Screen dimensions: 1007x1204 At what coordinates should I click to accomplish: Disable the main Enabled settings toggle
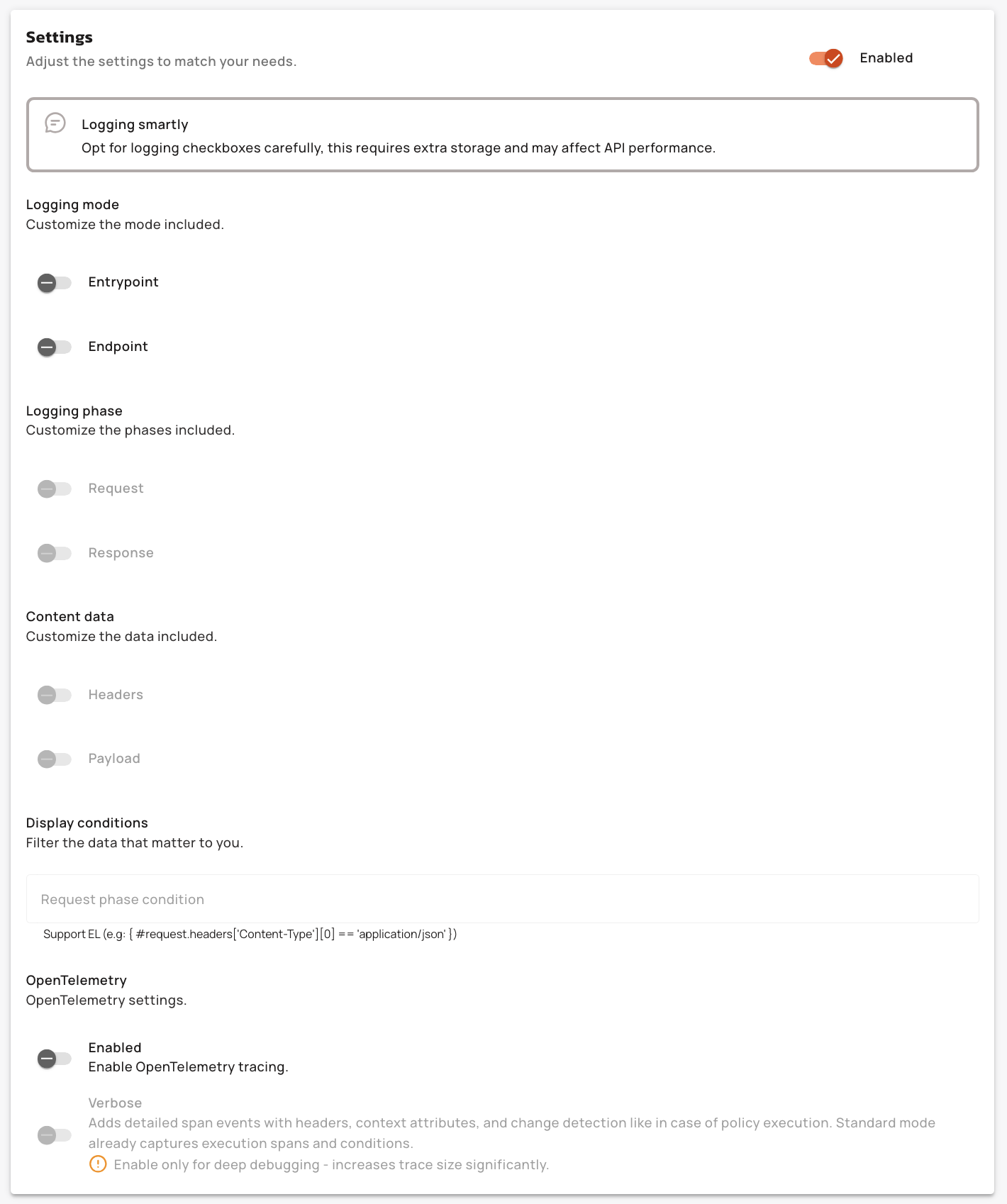tap(826, 58)
